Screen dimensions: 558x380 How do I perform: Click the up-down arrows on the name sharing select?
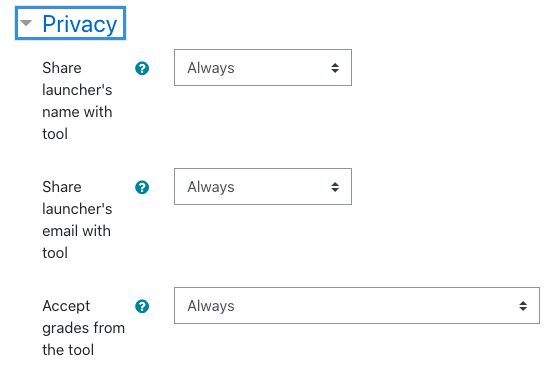tap(335, 68)
